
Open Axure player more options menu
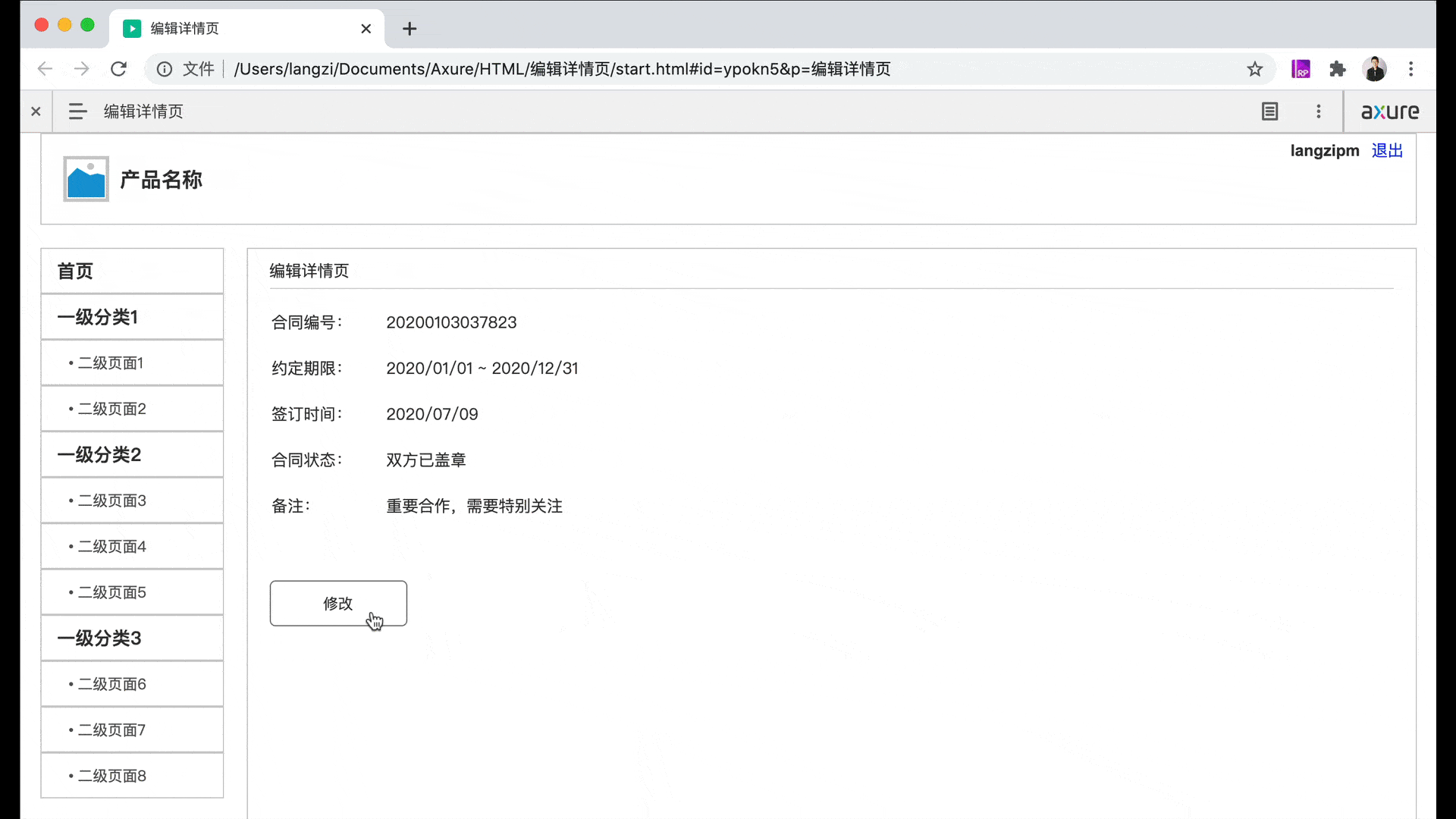coord(1319,111)
